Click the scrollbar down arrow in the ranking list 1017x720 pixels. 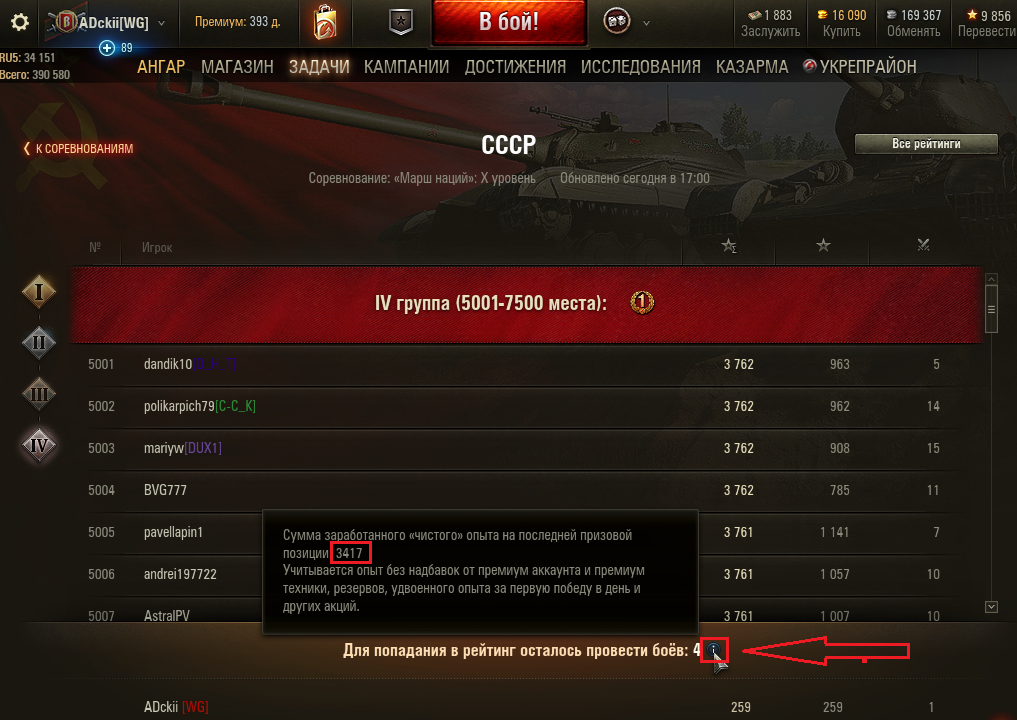(991, 607)
